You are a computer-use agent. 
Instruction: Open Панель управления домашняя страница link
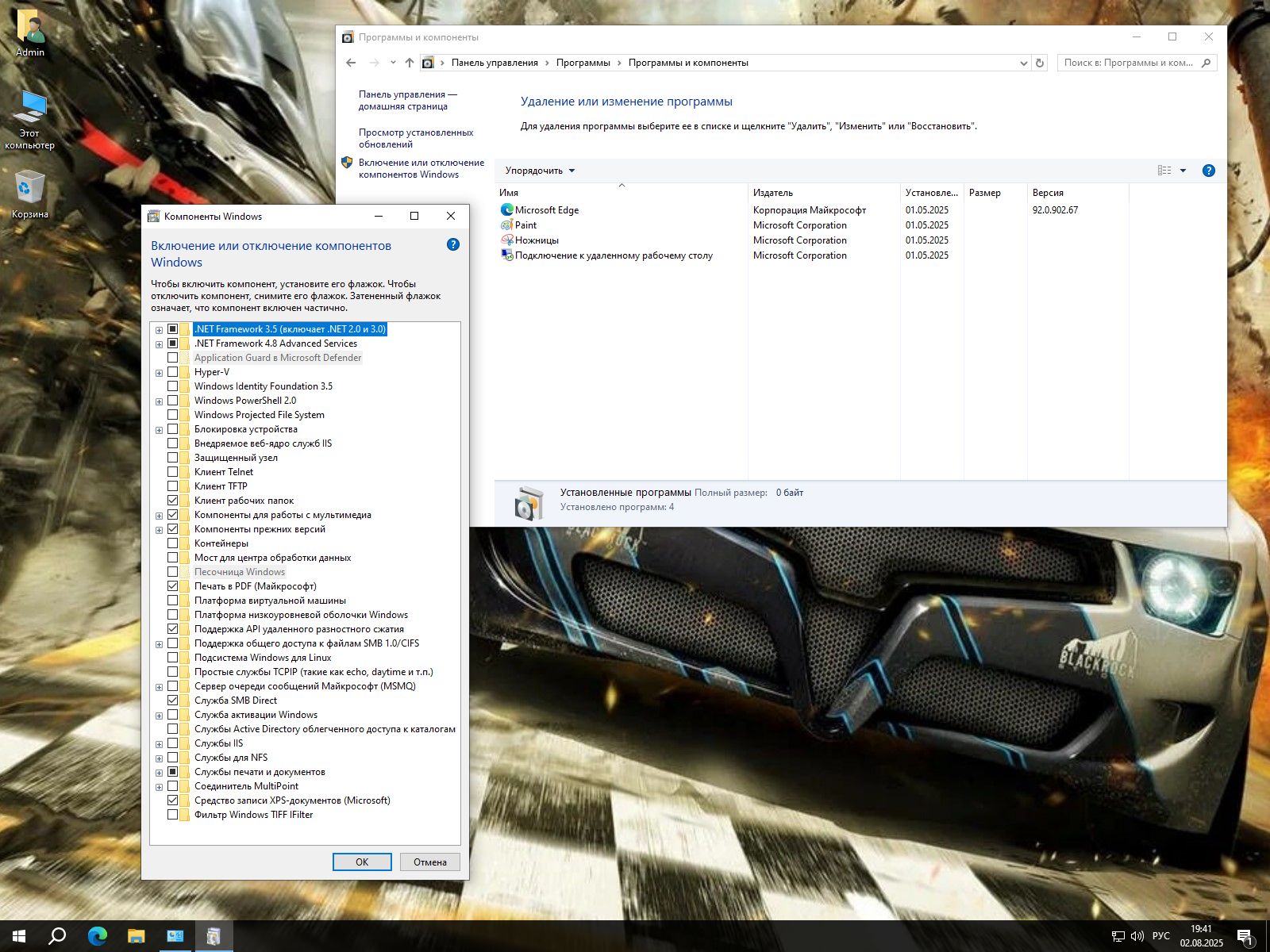[x=407, y=100]
